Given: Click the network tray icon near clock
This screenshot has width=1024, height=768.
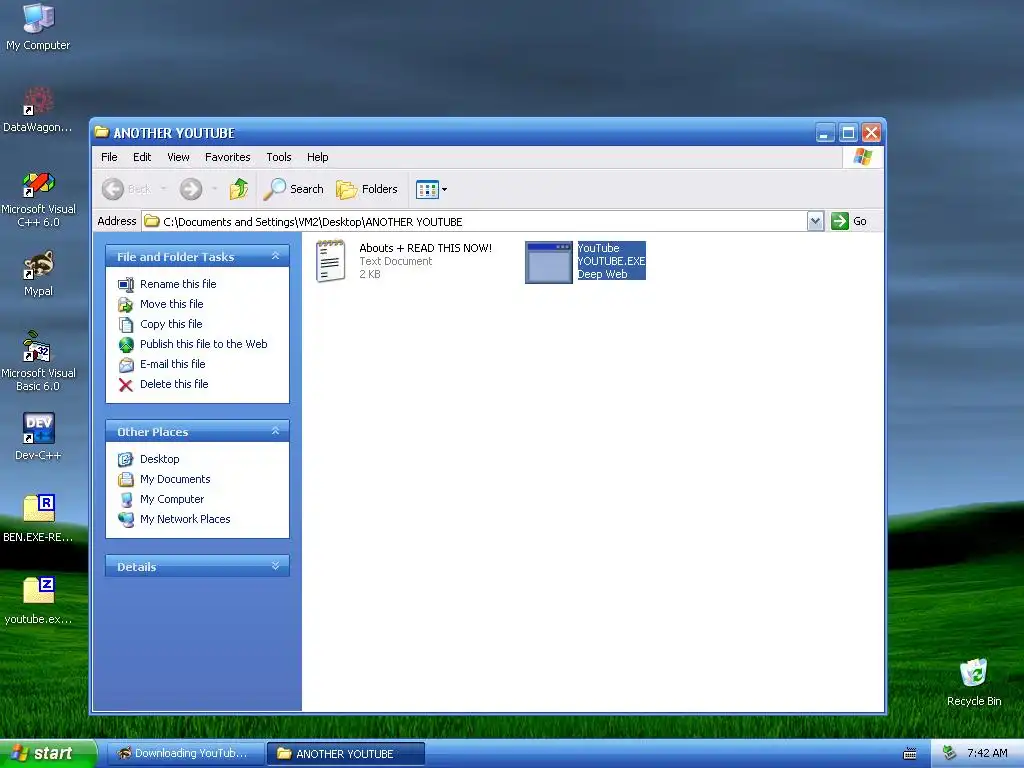Looking at the screenshot, I should pos(950,753).
